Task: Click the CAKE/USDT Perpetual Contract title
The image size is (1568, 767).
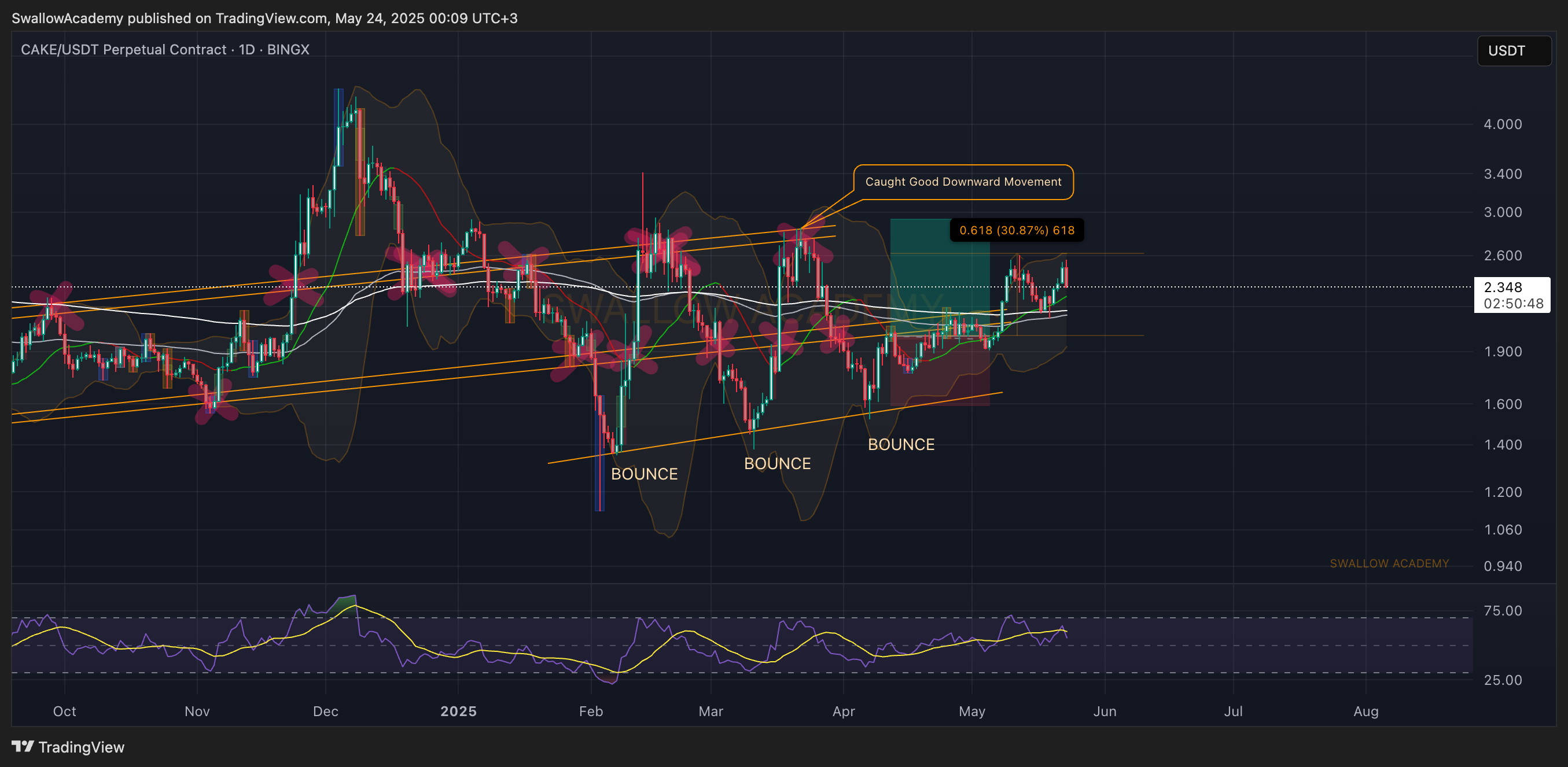Action: pos(165,49)
